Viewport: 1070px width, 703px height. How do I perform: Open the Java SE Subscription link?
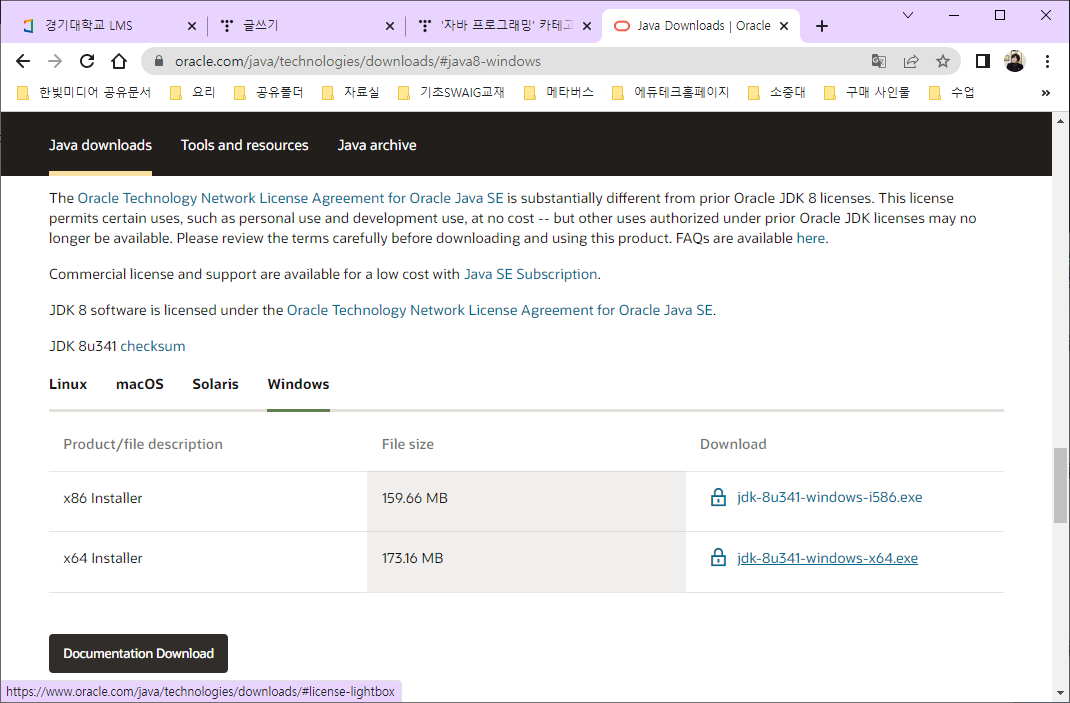click(x=530, y=274)
